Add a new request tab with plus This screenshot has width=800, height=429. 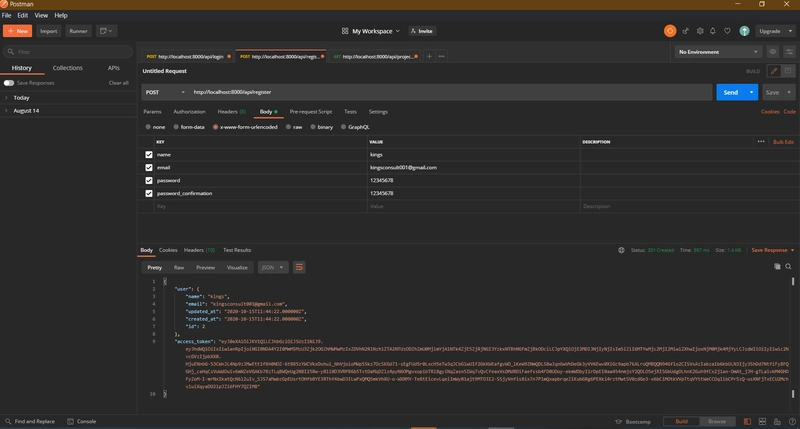429,56
